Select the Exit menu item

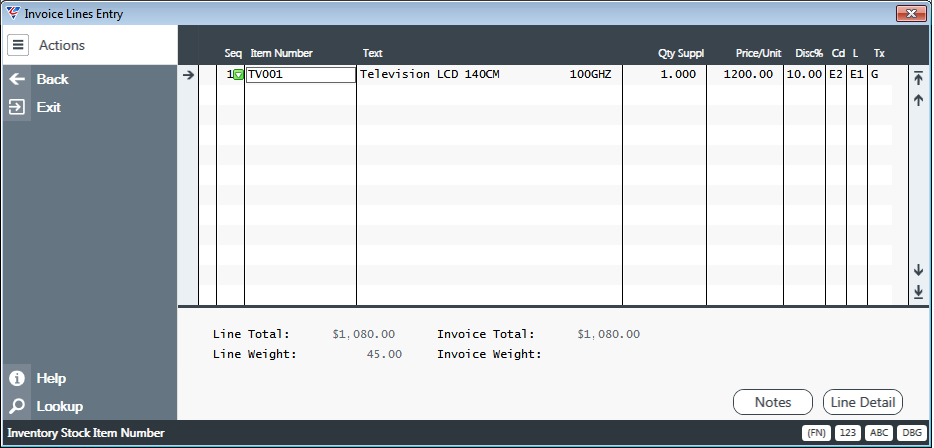[49, 107]
